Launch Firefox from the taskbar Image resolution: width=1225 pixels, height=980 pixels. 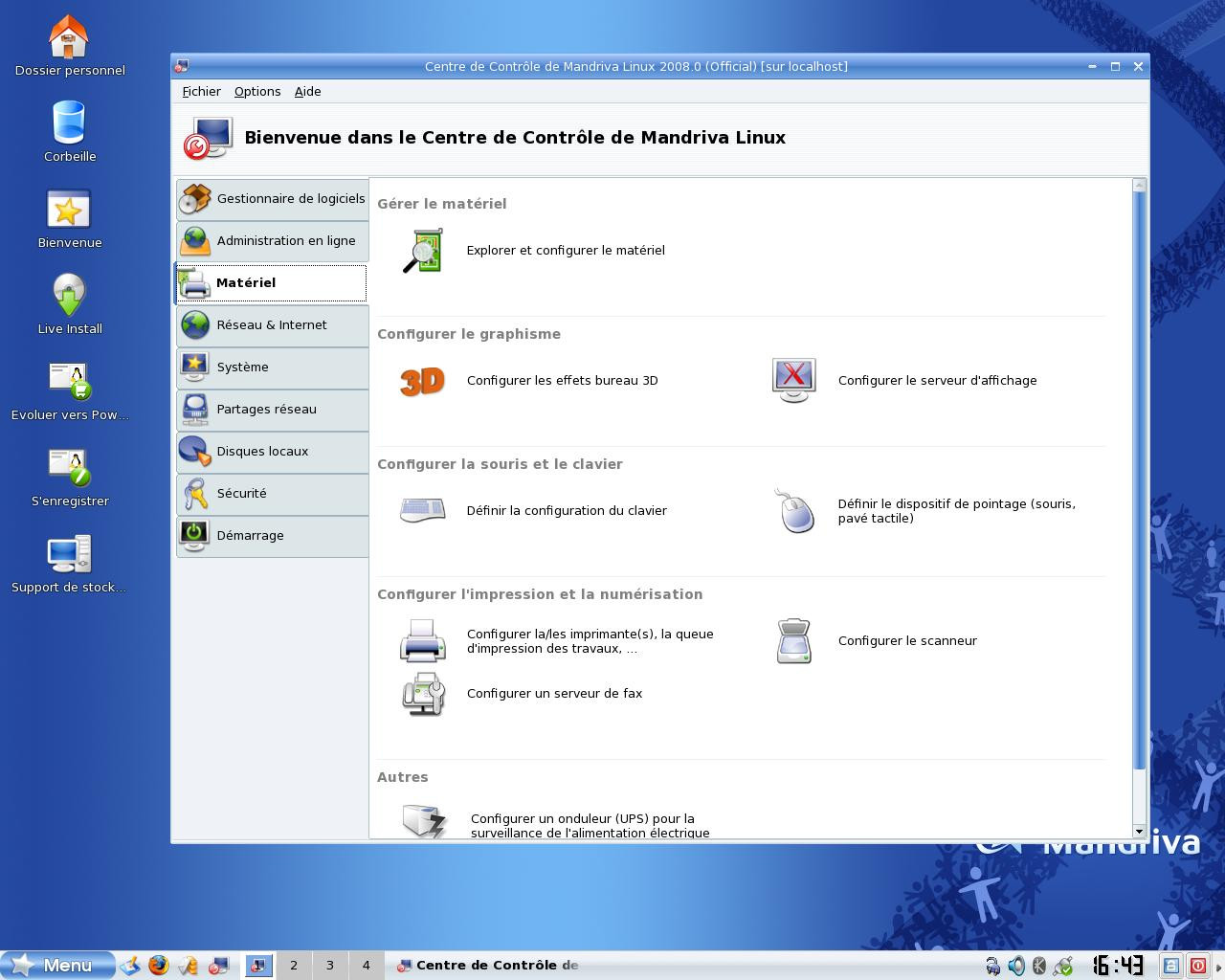157,966
